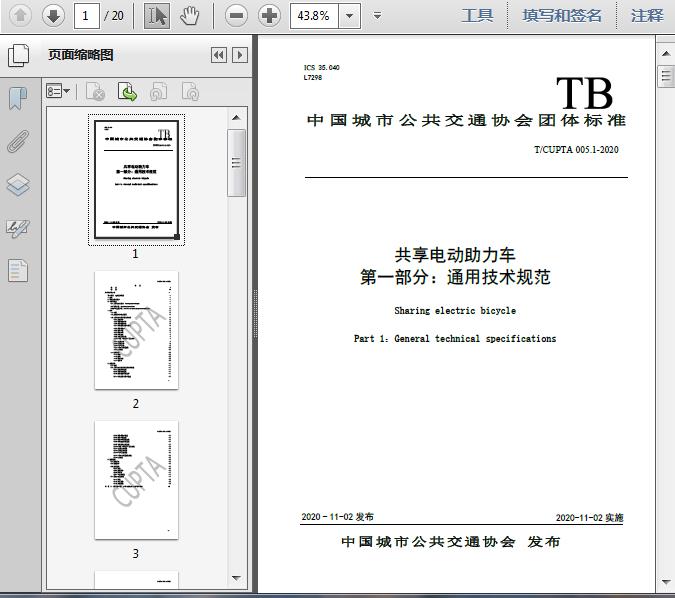This screenshot has height=598, width=675.
Task: Expand thumbnails pane with right arrow button
Action: 240,55
